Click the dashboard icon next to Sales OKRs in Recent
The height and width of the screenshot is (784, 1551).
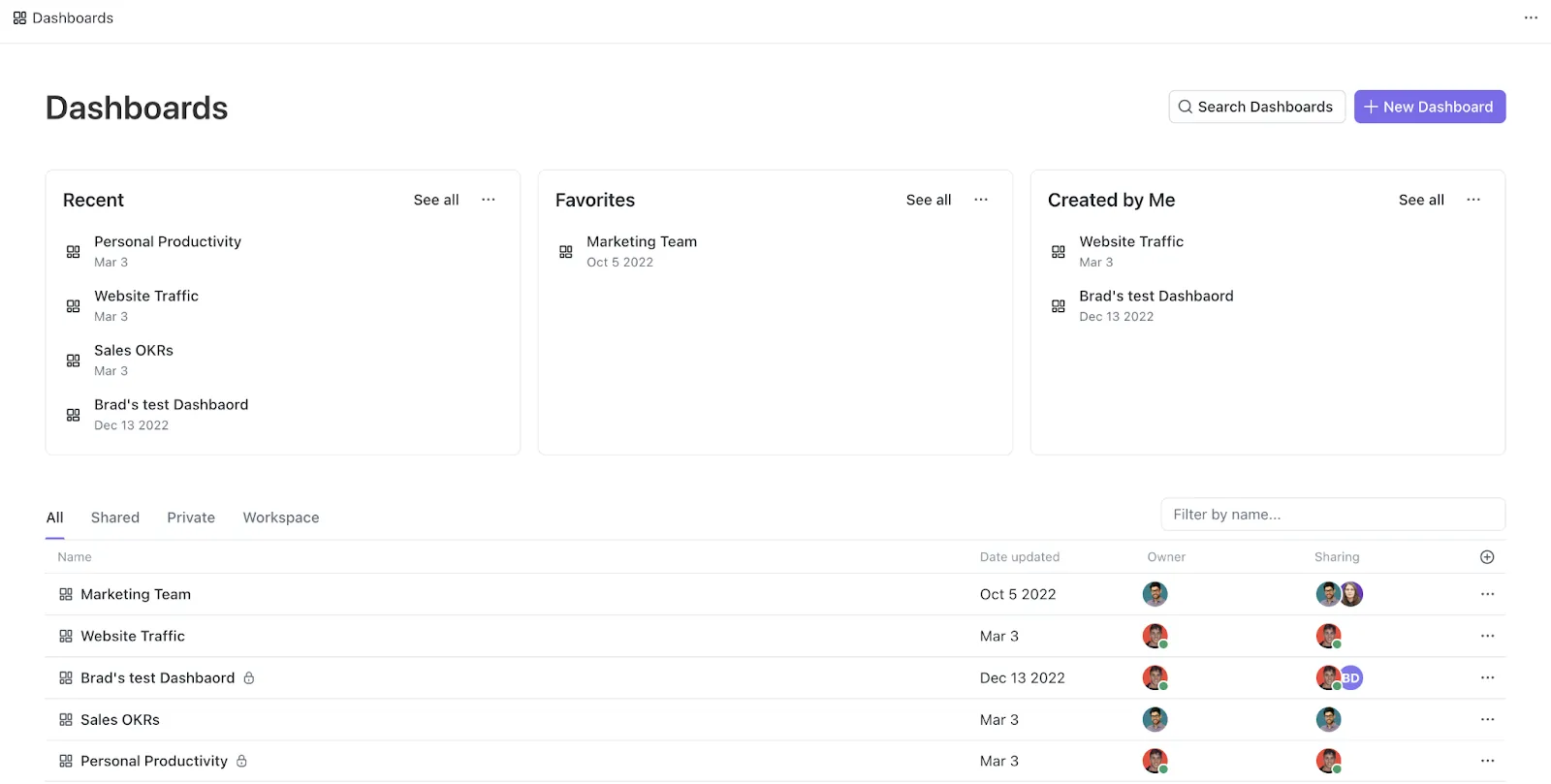click(x=73, y=361)
